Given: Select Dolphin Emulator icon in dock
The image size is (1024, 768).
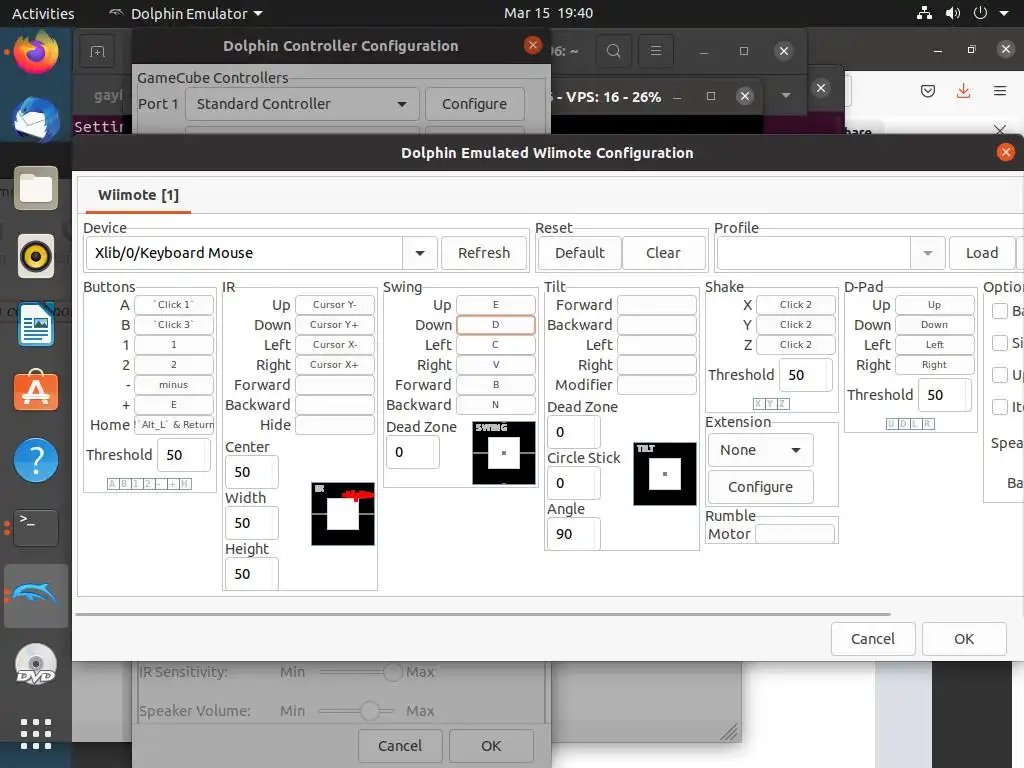Looking at the screenshot, I should (x=36, y=596).
